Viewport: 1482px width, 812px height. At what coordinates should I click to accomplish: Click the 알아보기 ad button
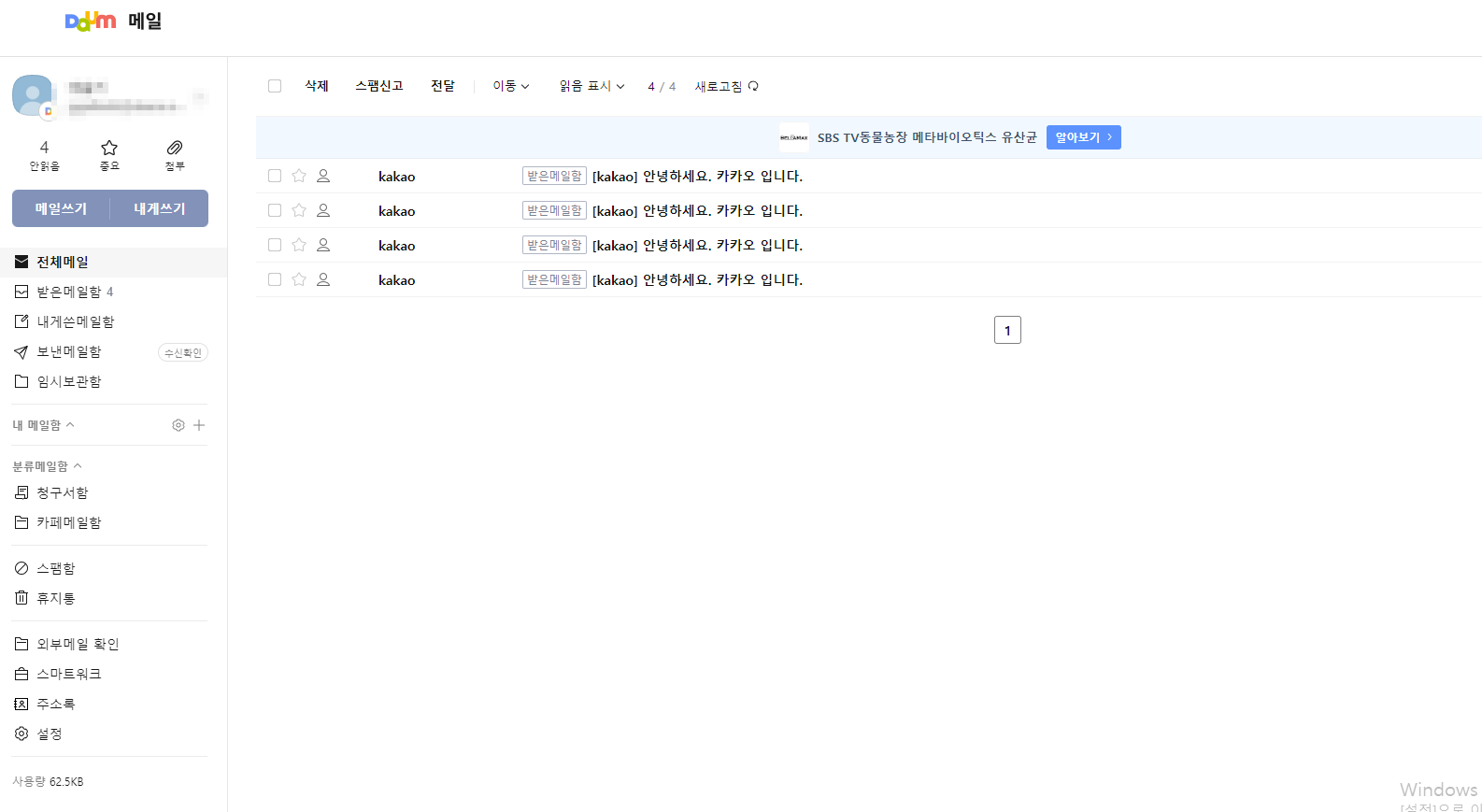tap(1084, 137)
